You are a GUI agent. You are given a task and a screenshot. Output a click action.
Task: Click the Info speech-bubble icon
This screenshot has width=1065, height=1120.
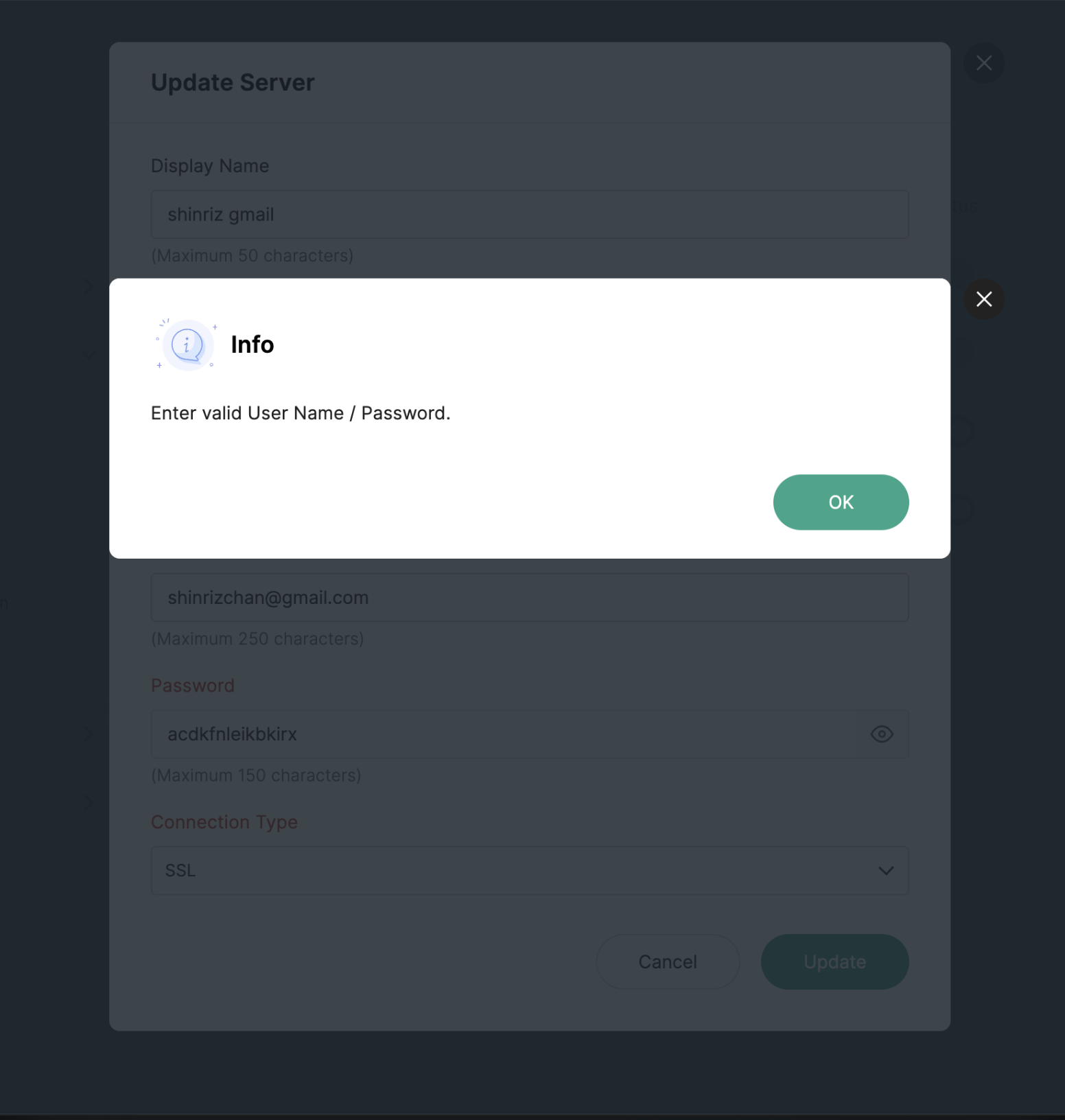187,345
